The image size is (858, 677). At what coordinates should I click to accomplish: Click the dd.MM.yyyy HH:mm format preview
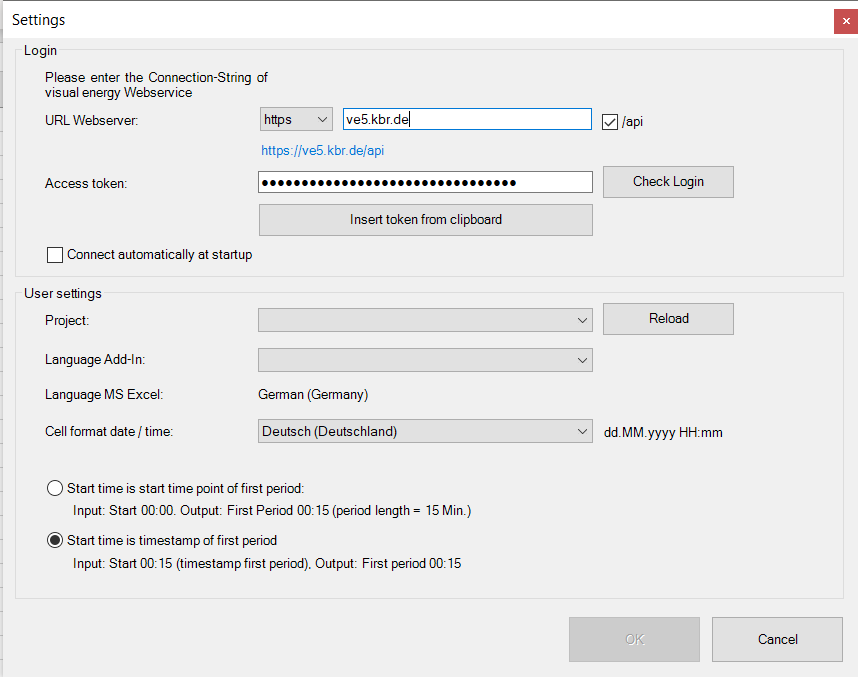coord(663,433)
